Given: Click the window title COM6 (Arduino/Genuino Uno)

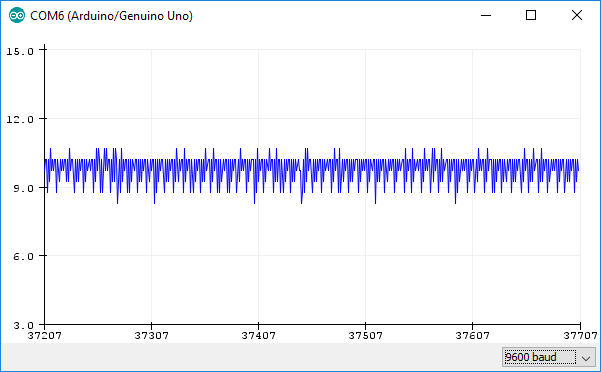Looking at the screenshot, I should 112,16.
